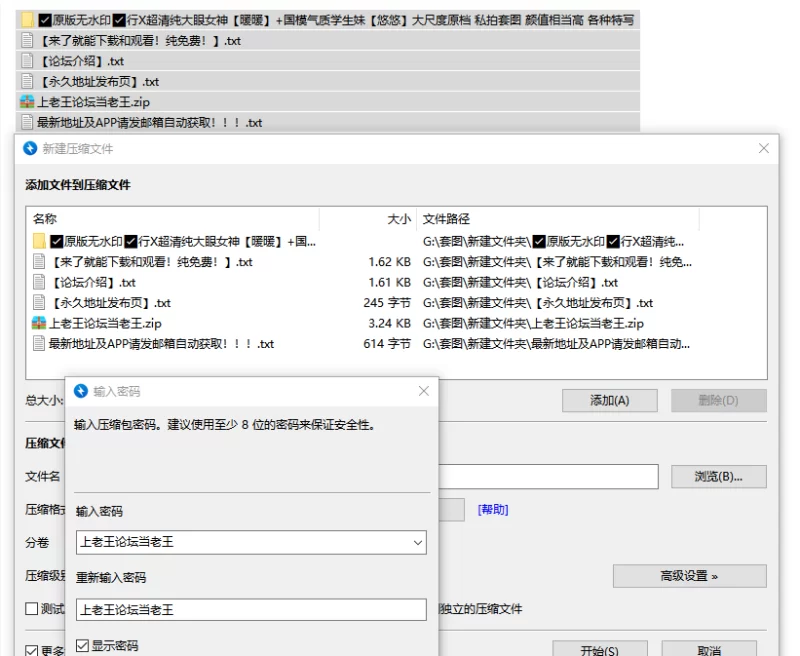800x656 pixels.
Task: Click the text file icon of 【永久地址发布页】.txt in dialog
Action: [x=39, y=302]
